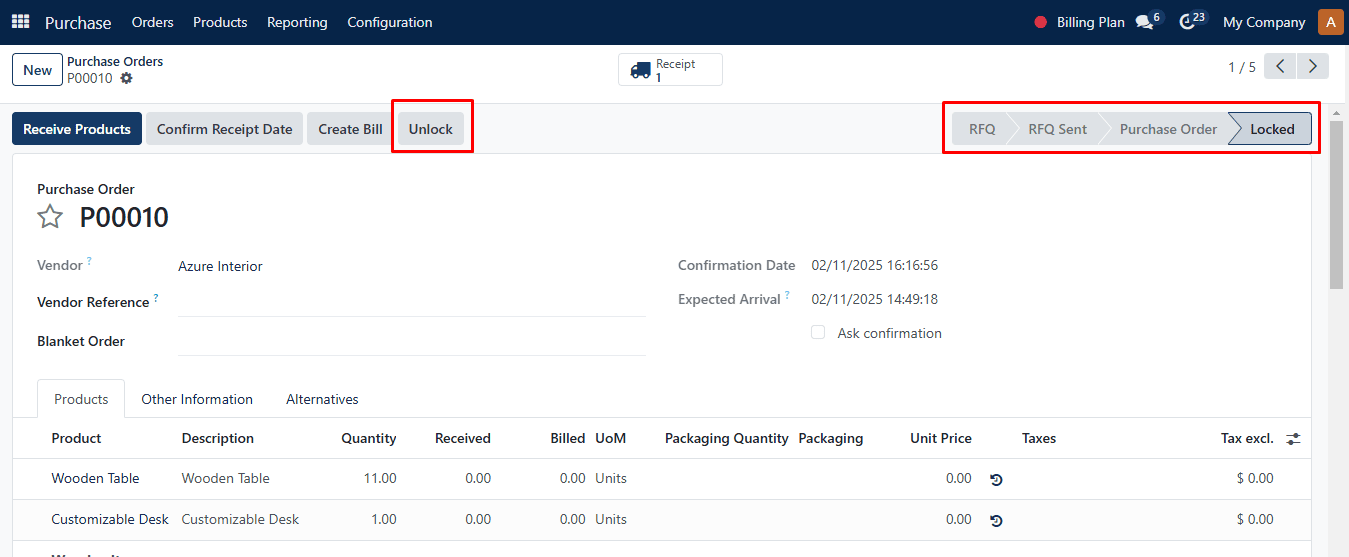Open price history icon for Wooden Table
1349x557 pixels.
point(996,479)
